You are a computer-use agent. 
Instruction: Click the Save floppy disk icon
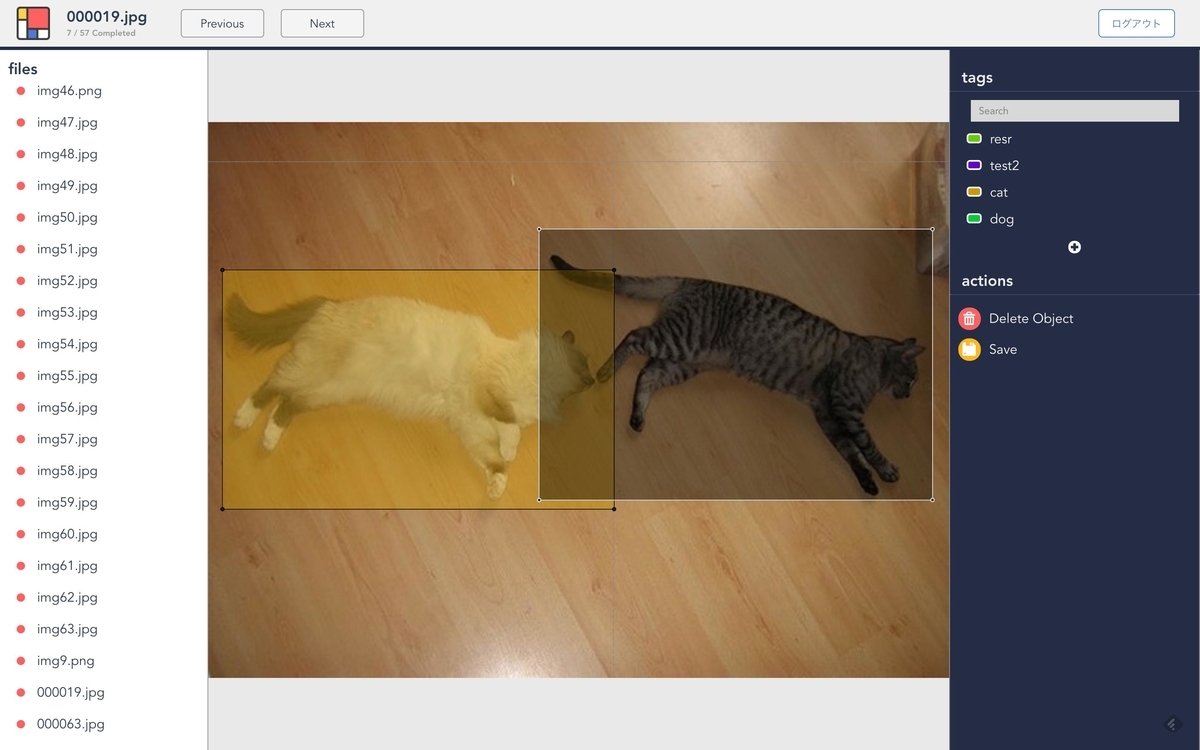point(969,349)
